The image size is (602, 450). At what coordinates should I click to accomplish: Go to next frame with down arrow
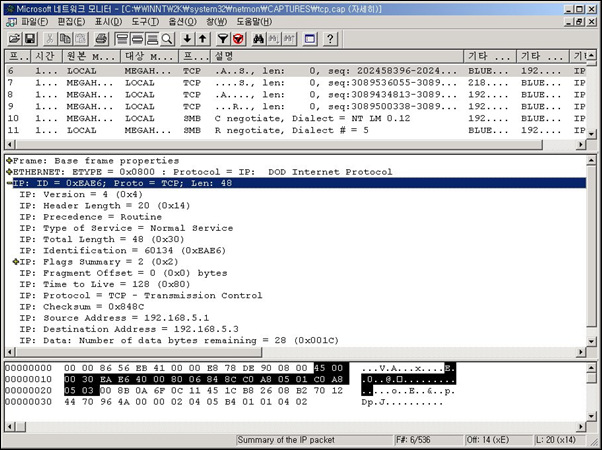pyautogui.click(x=187, y=39)
